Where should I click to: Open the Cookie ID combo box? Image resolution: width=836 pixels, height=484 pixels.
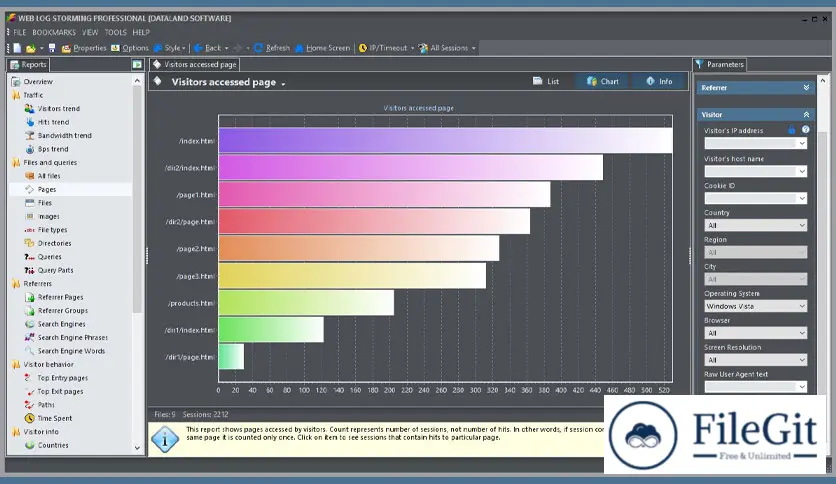pos(755,198)
